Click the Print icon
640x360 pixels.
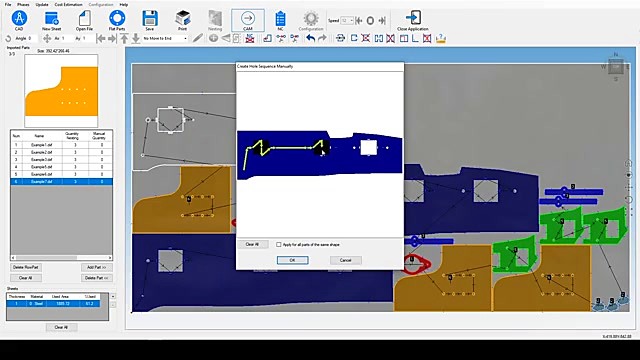pos(182,19)
